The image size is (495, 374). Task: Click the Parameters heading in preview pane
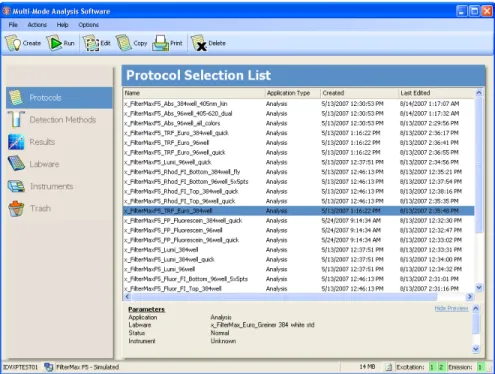point(146,309)
